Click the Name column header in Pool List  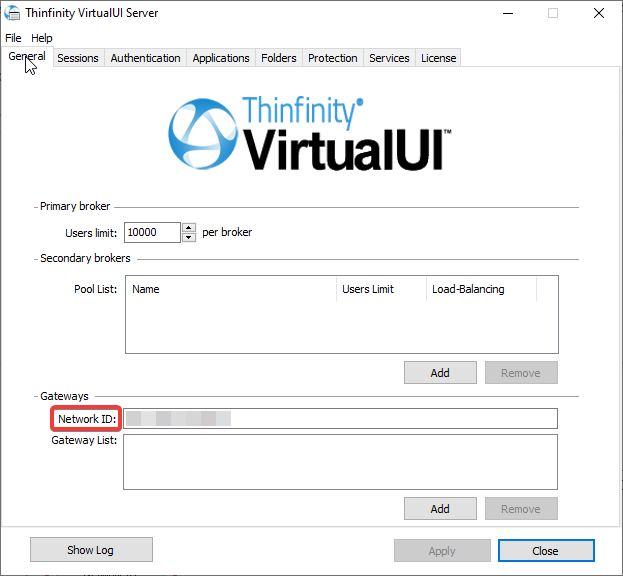click(231, 289)
